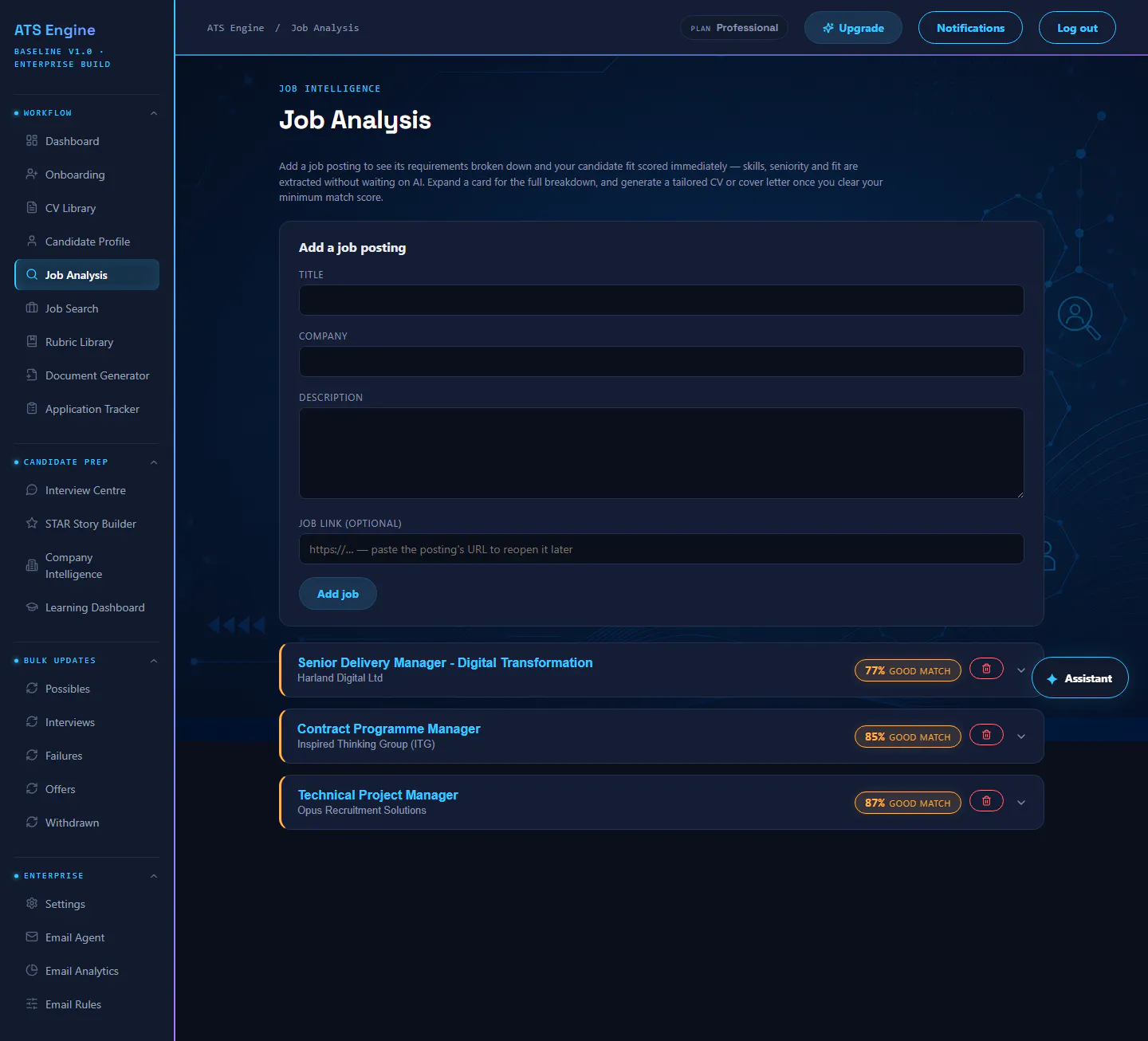Click the ATS Engine breadcrumb link
1148x1041 pixels.
click(x=235, y=28)
